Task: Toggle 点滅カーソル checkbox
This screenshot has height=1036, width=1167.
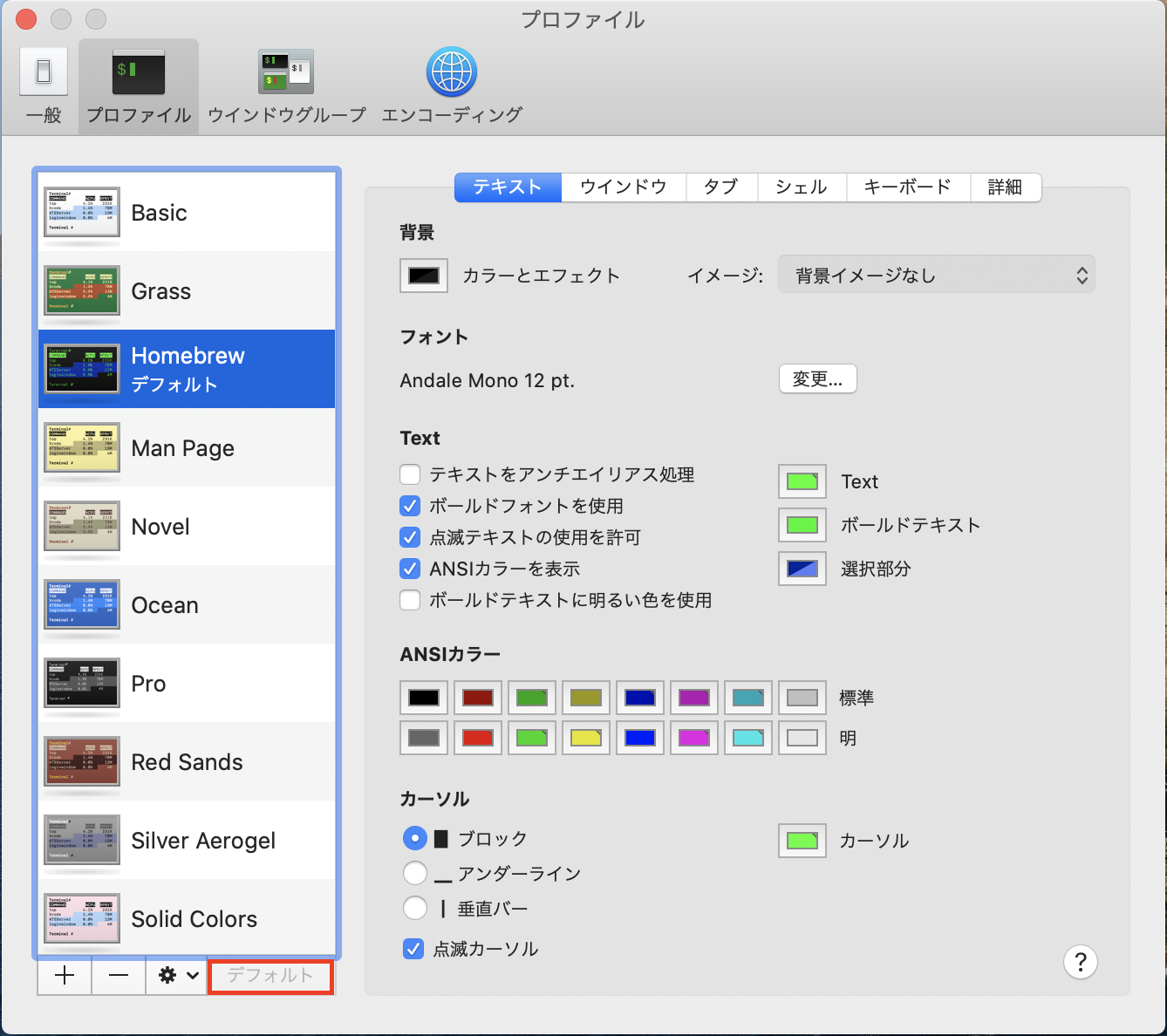Action: pos(413,949)
